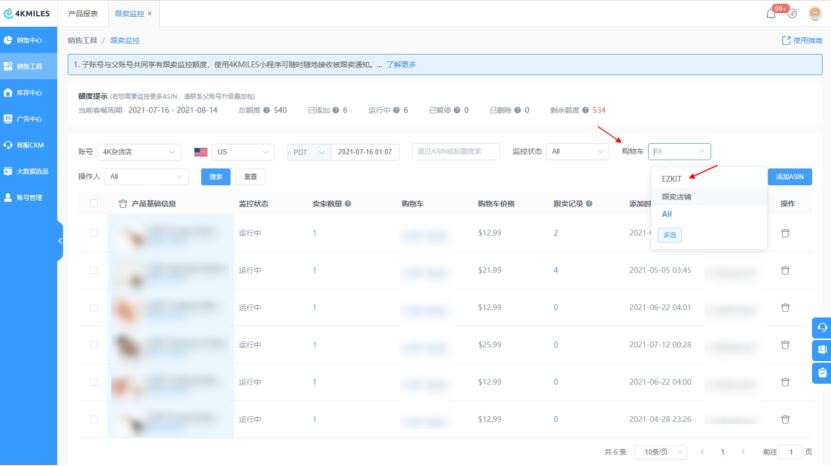The width and height of the screenshot is (831, 466).
Task: Click the round icon beside the bell
Action: pyautogui.click(x=792, y=14)
